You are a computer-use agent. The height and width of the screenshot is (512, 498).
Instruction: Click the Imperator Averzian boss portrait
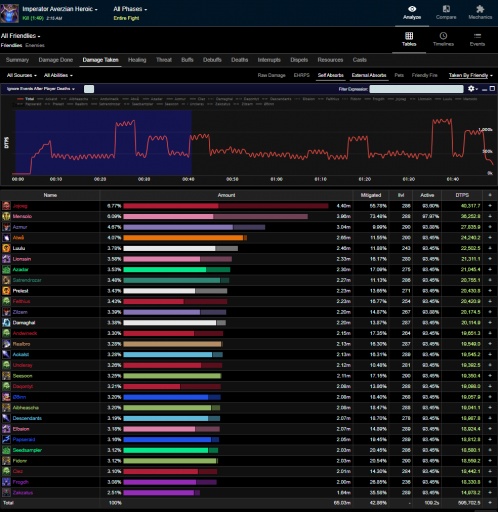point(9,13)
